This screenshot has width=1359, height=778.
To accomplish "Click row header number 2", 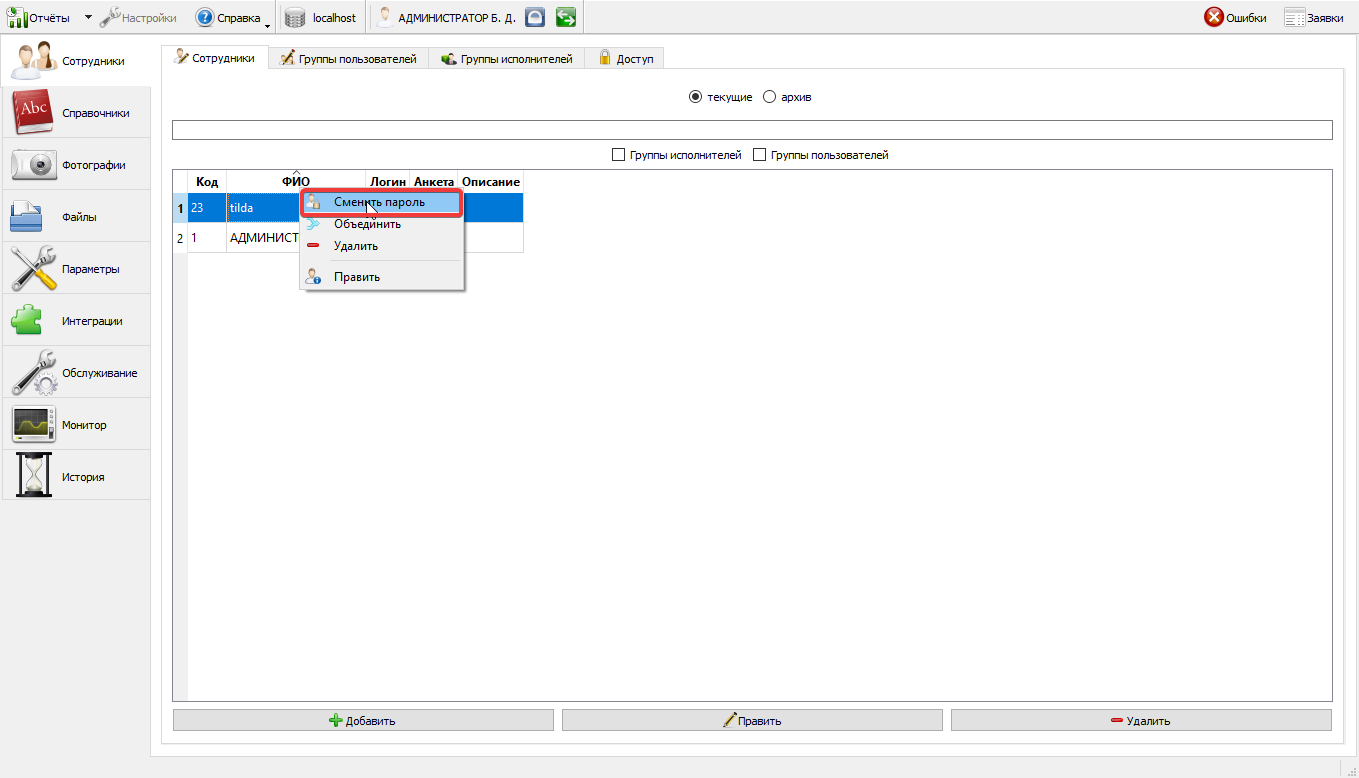I will (180, 238).
